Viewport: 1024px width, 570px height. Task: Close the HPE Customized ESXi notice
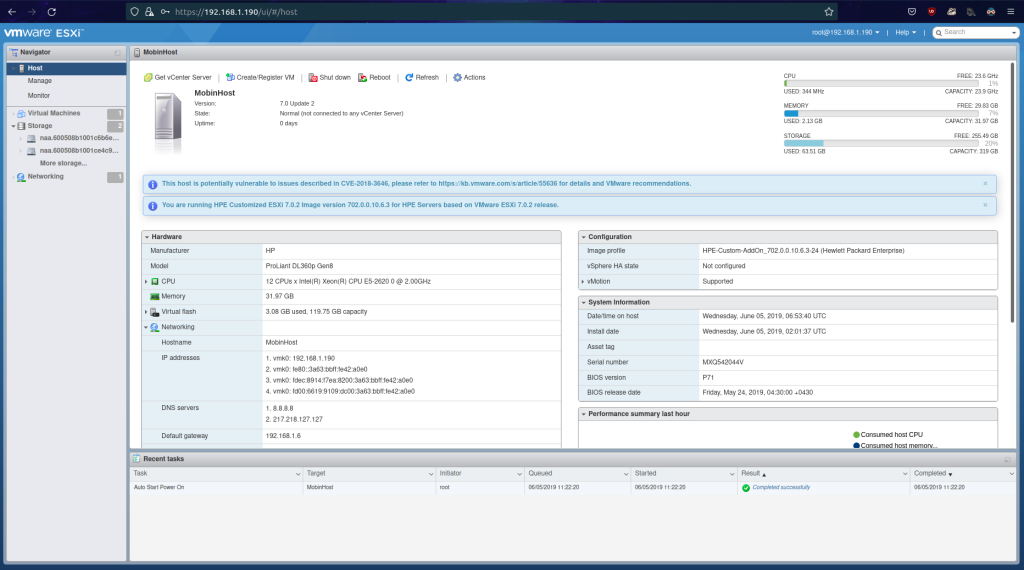(984, 205)
